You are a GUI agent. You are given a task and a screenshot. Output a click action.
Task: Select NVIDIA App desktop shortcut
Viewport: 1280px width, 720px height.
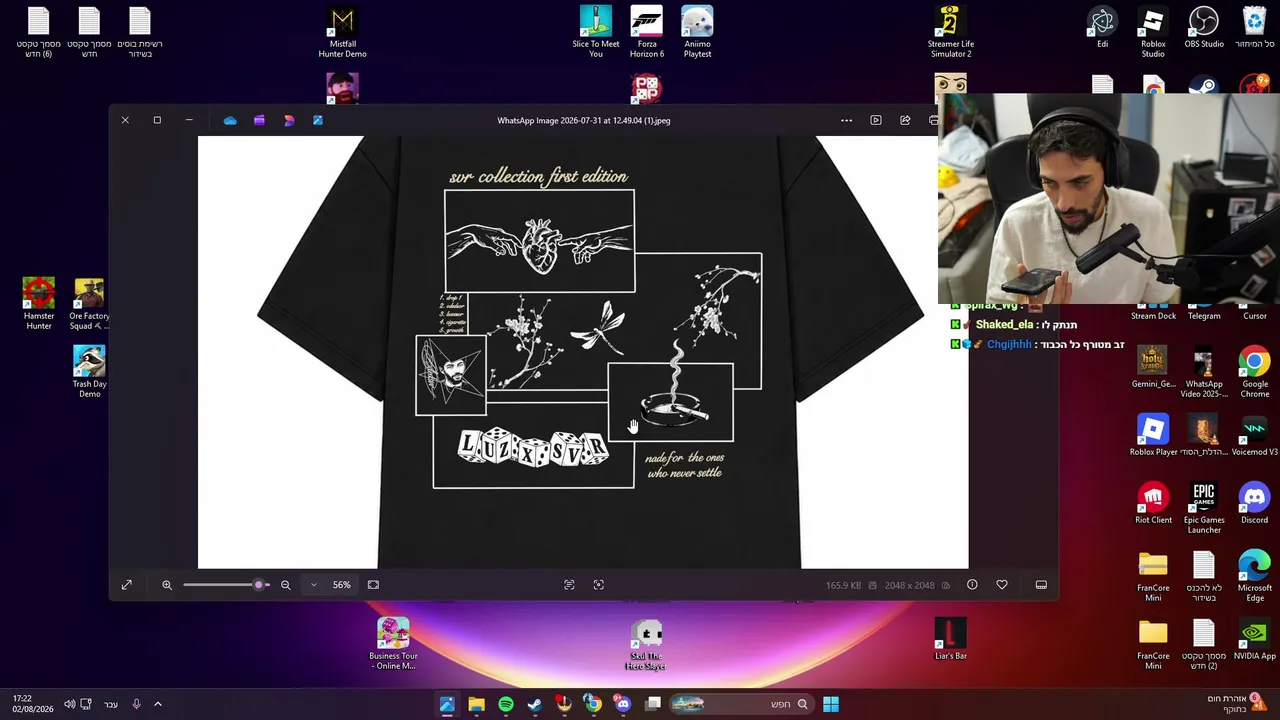(1254, 639)
